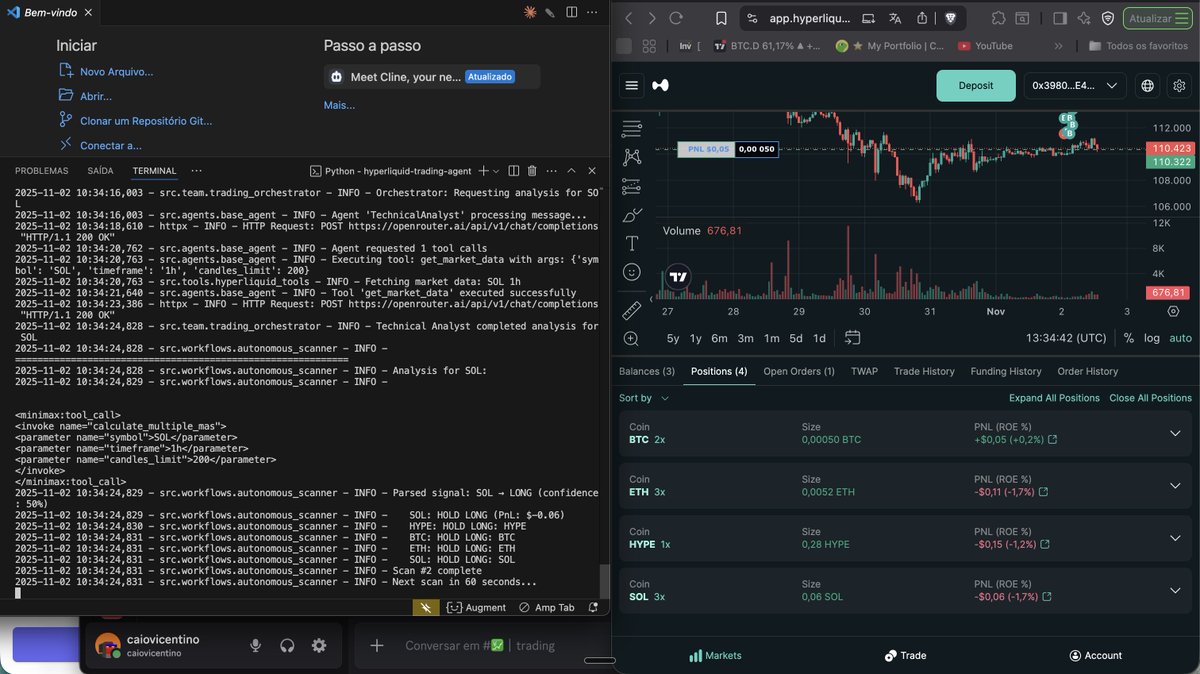
Task: Open Hyperliquid settings gear
Action: (x=1179, y=86)
